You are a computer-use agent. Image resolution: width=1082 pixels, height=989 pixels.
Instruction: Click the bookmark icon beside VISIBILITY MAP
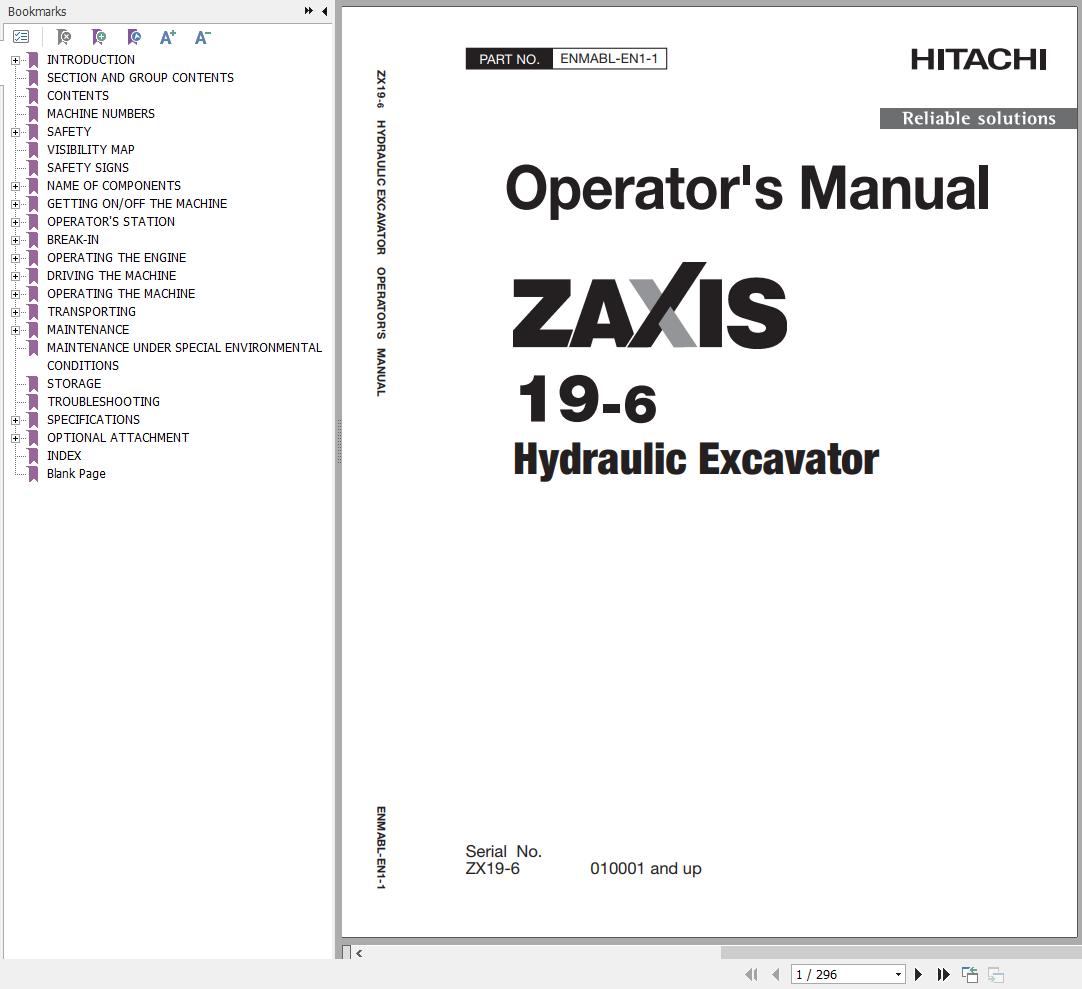32,150
